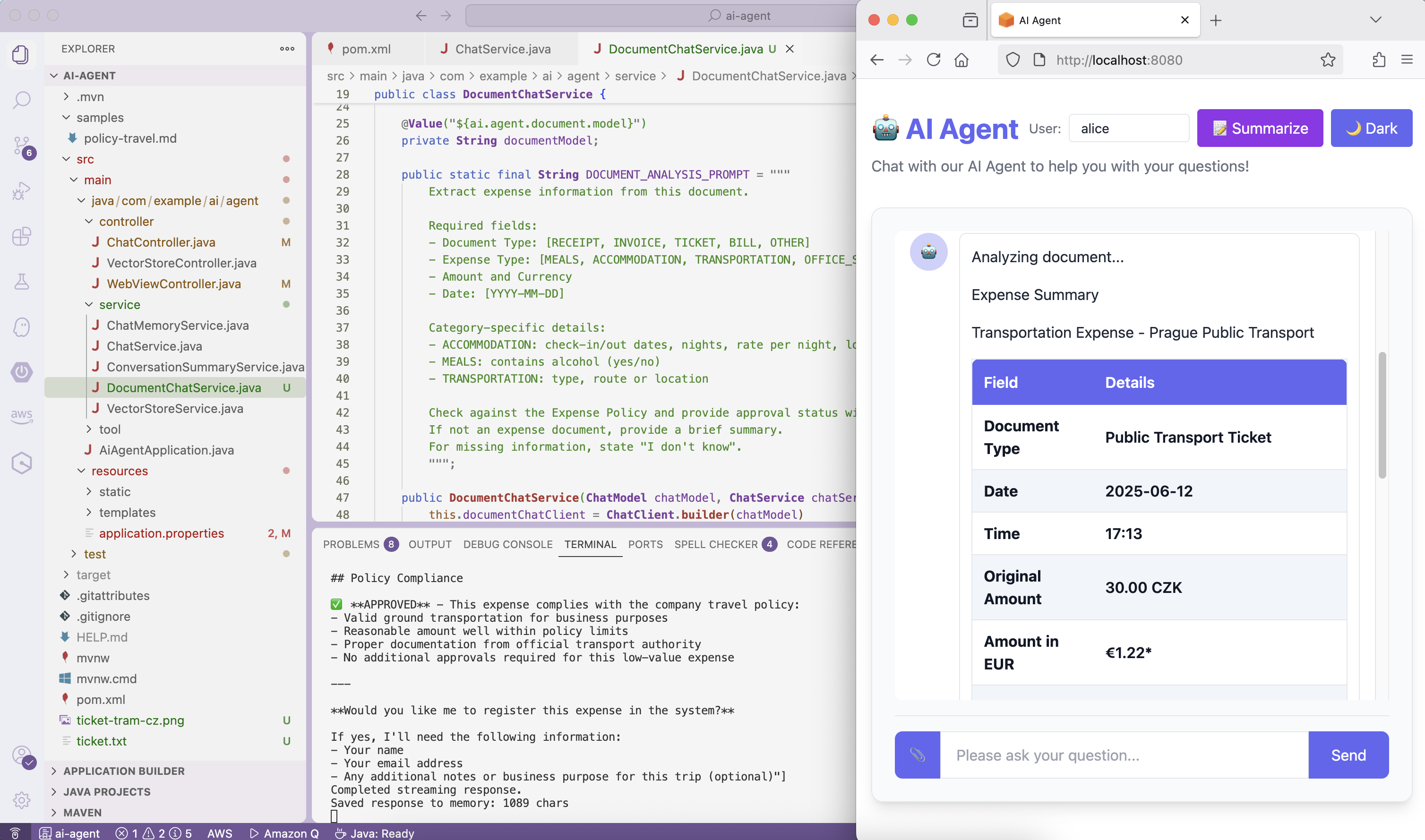
Task: Expand the JAVA PROJECTS section
Action: (x=106, y=791)
